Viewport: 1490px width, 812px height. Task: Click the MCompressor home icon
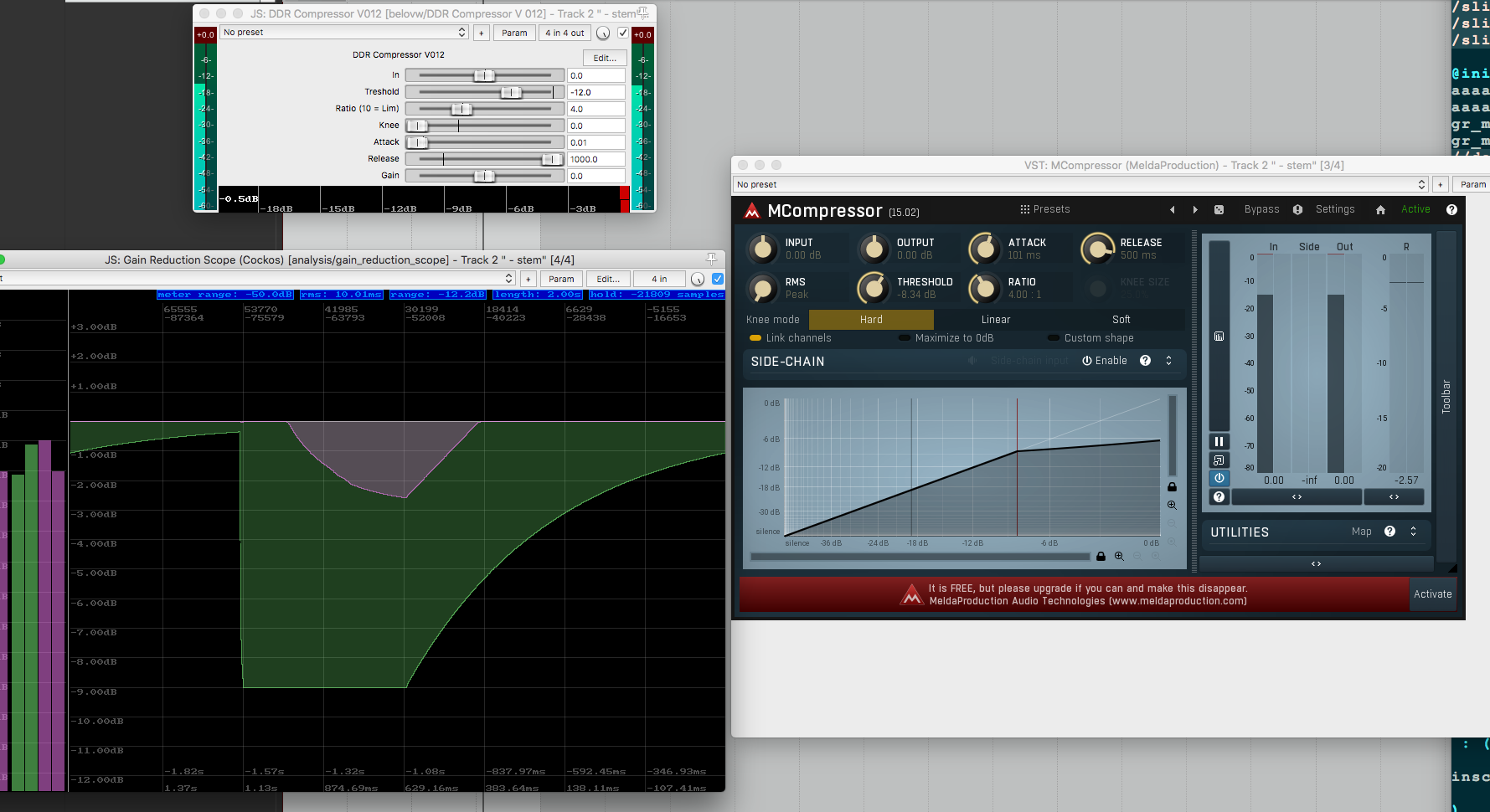coord(1380,210)
